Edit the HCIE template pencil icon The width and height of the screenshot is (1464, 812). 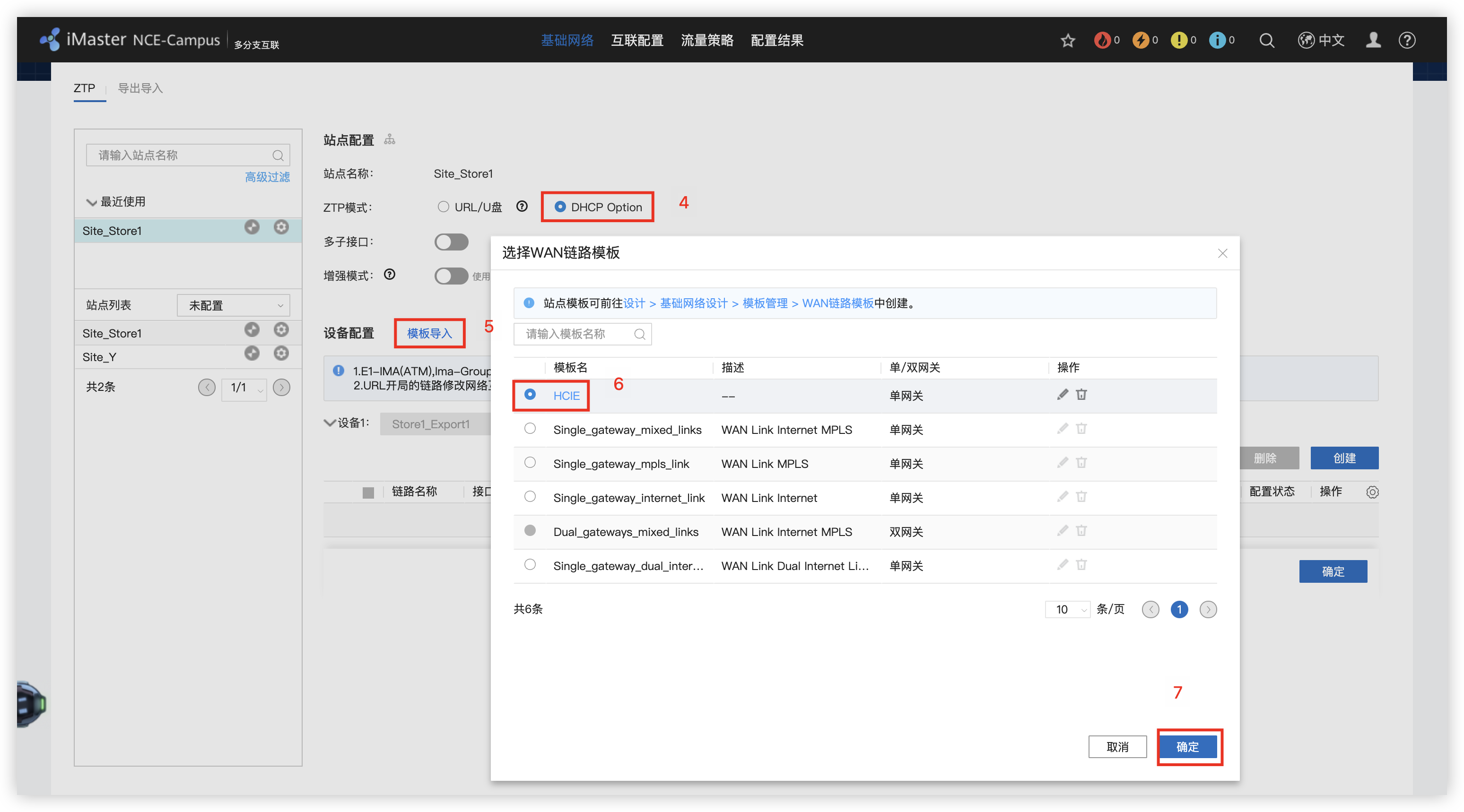pos(1062,394)
